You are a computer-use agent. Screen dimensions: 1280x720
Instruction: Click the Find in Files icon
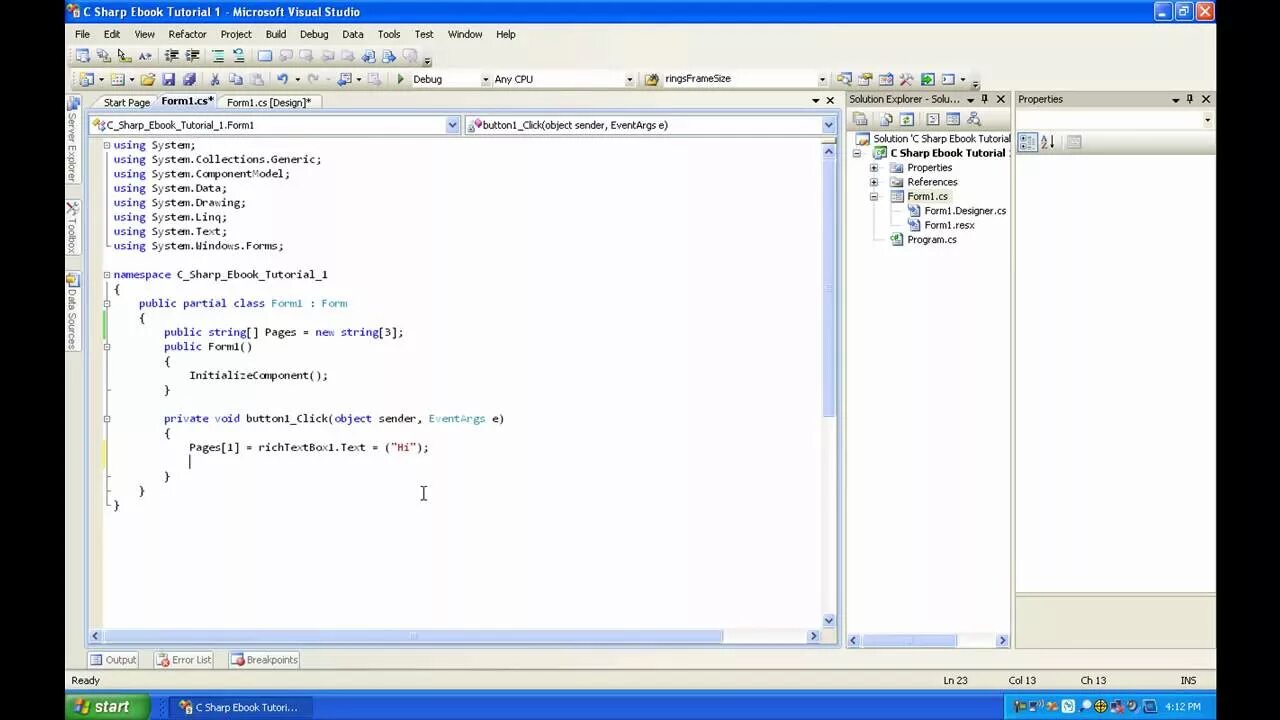point(651,79)
